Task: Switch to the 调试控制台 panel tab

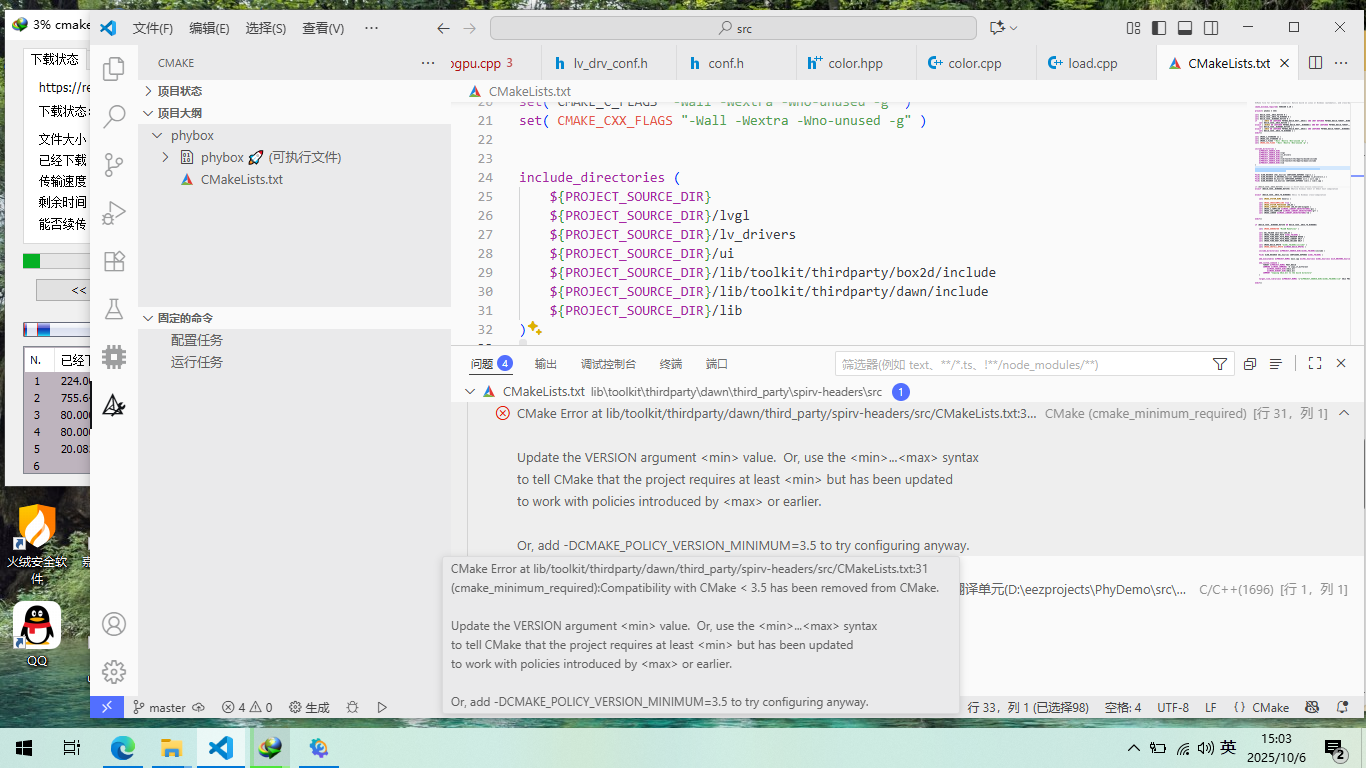Action: [x=608, y=364]
